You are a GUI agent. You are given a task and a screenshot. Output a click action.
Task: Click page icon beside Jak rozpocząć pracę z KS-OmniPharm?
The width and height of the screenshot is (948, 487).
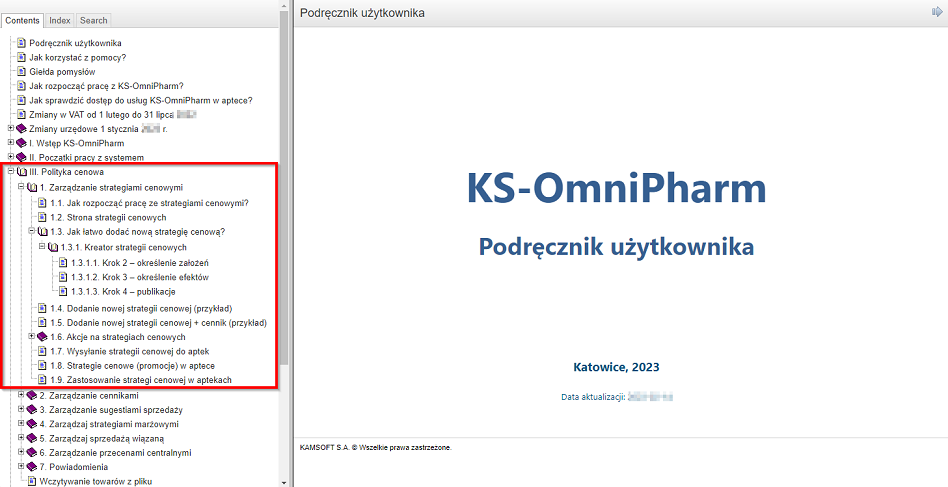click(21, 86)
